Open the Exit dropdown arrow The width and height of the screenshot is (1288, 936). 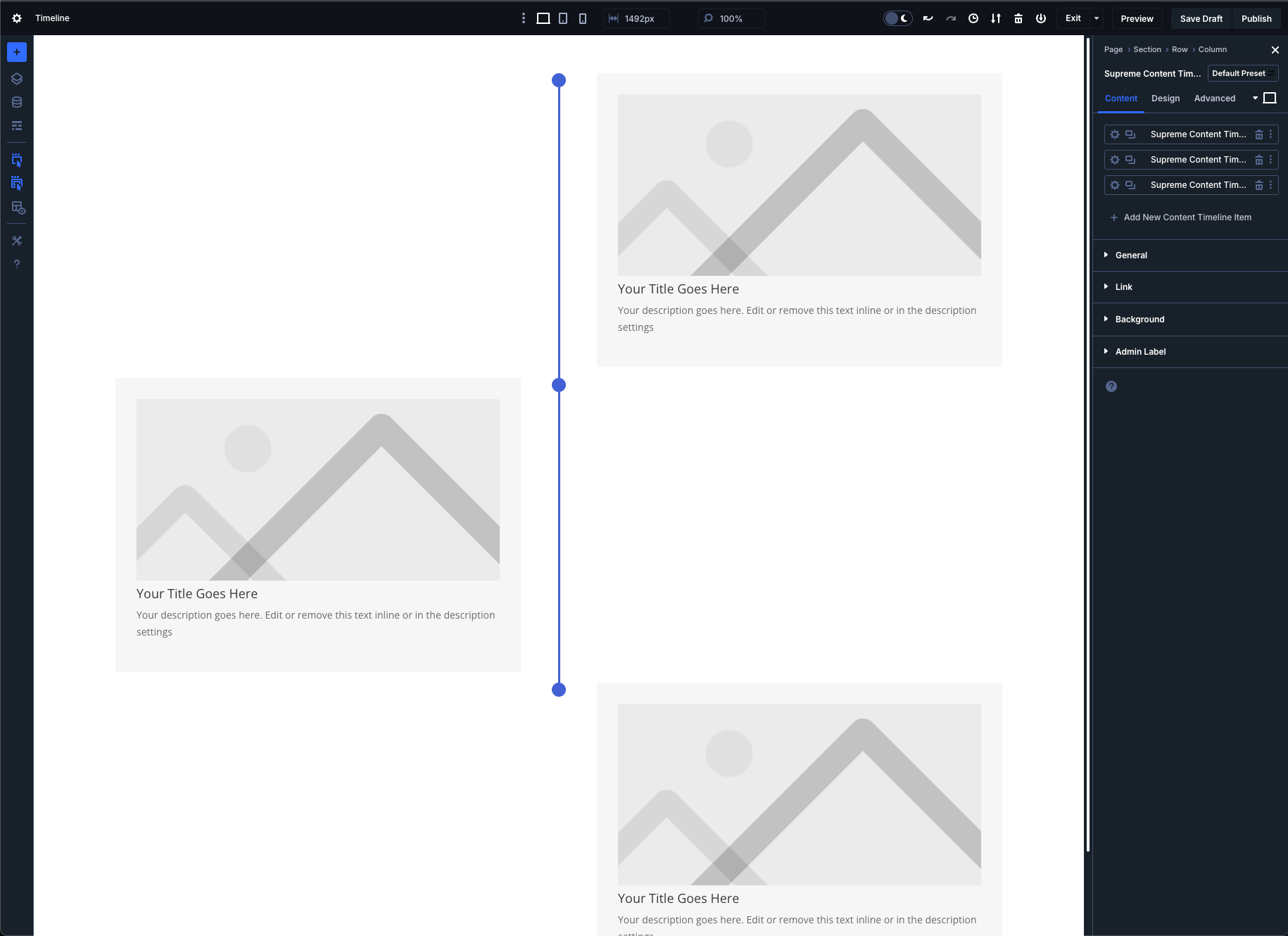(1097, 18)
